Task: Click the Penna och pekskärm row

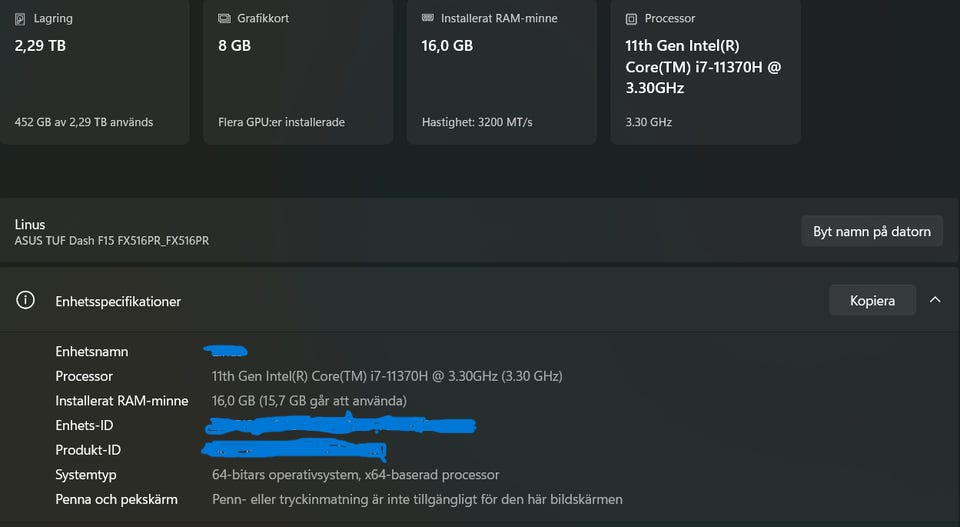Action: 339,499
